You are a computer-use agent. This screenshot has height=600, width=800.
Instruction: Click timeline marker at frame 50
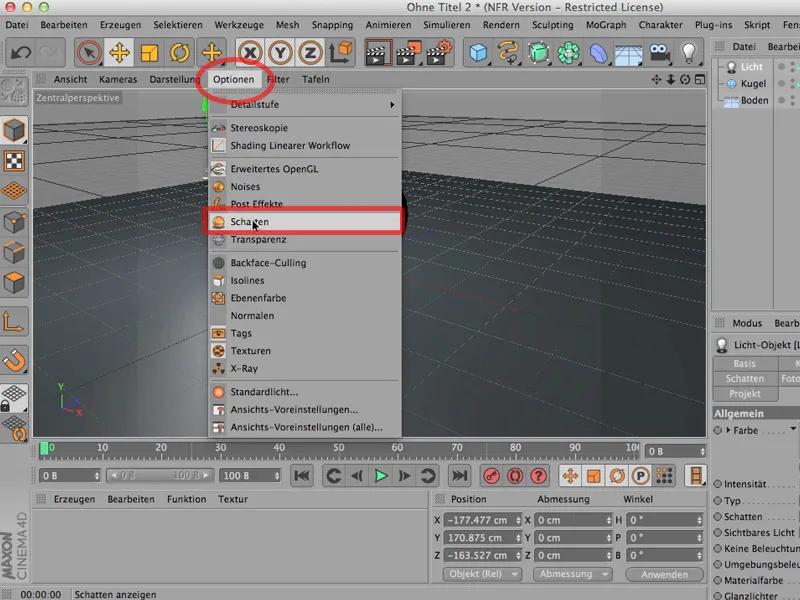point(338,447)
